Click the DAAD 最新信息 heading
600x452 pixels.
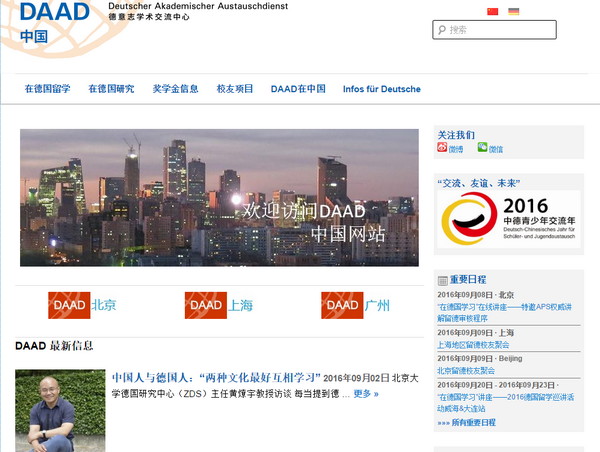tap(54, 346)
